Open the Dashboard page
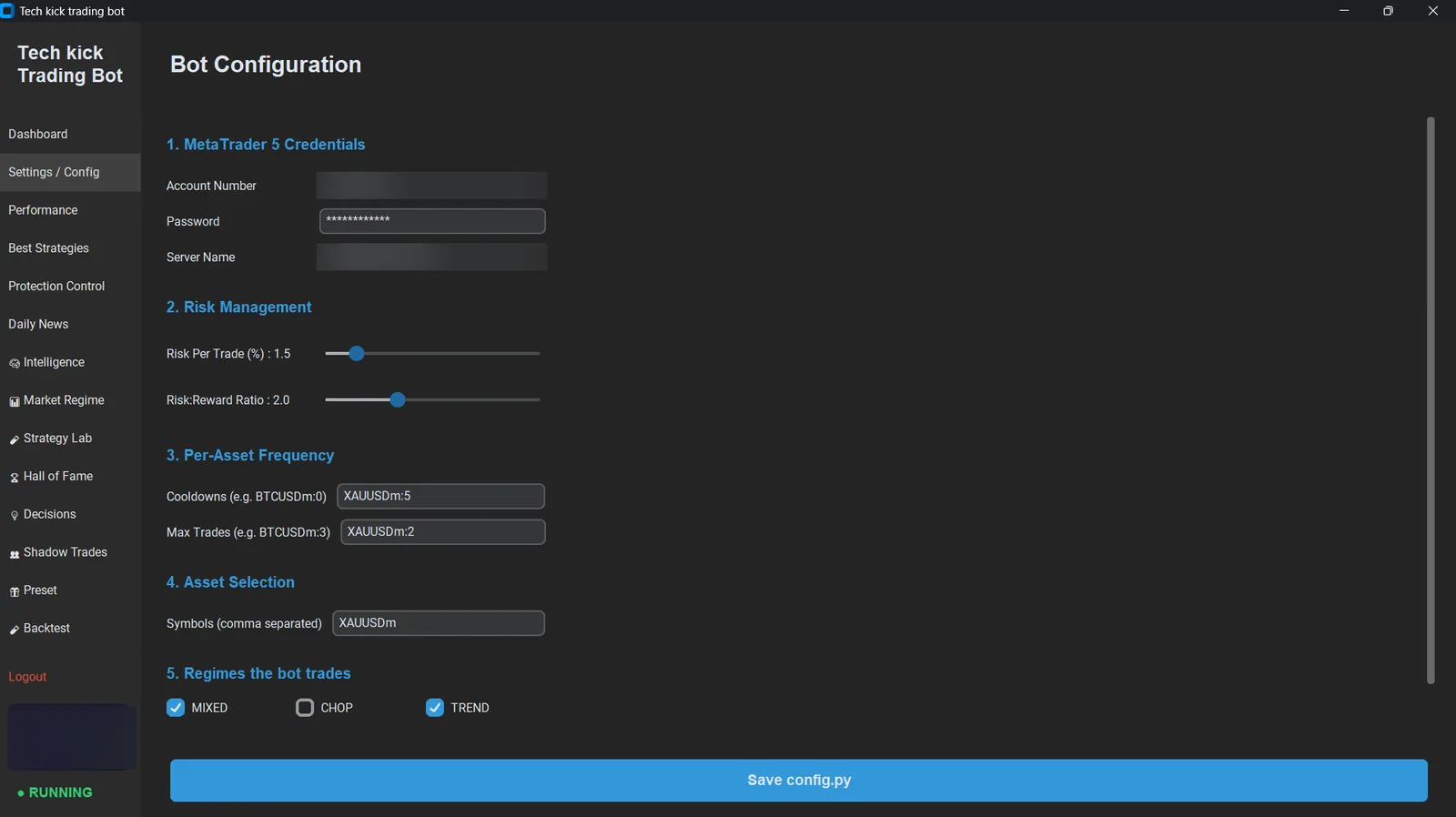The image size is (1456, 817). coord(70,134)
